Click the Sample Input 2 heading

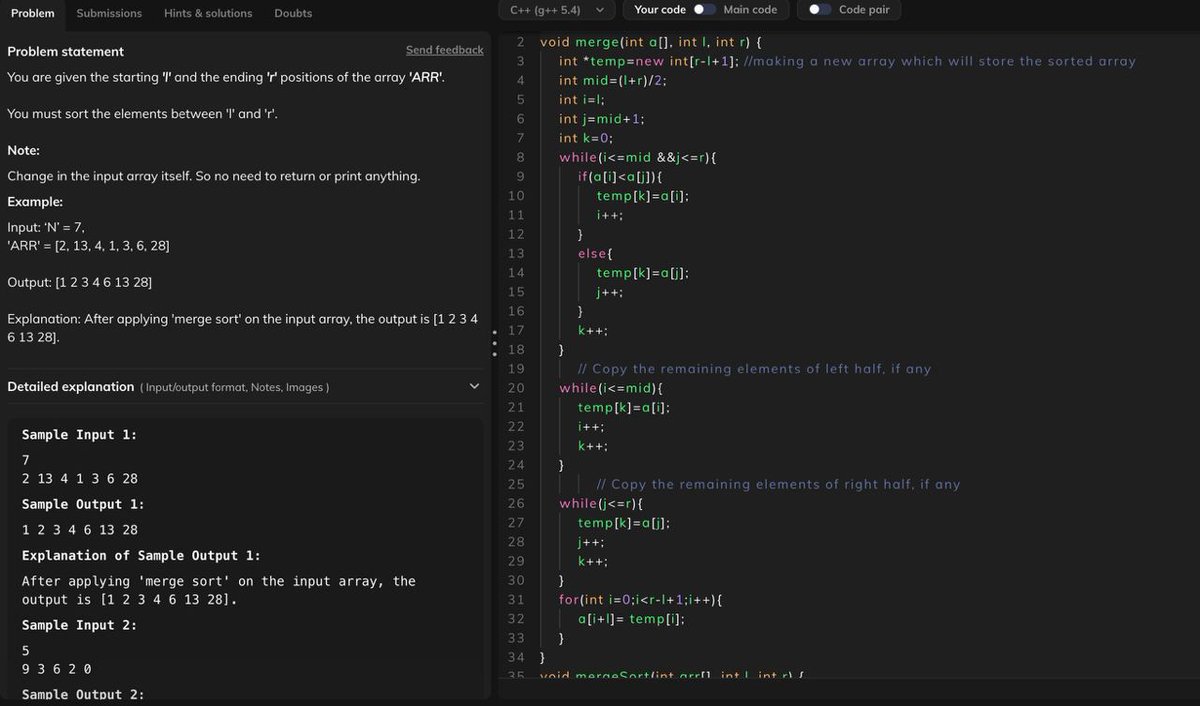point(79,626)
